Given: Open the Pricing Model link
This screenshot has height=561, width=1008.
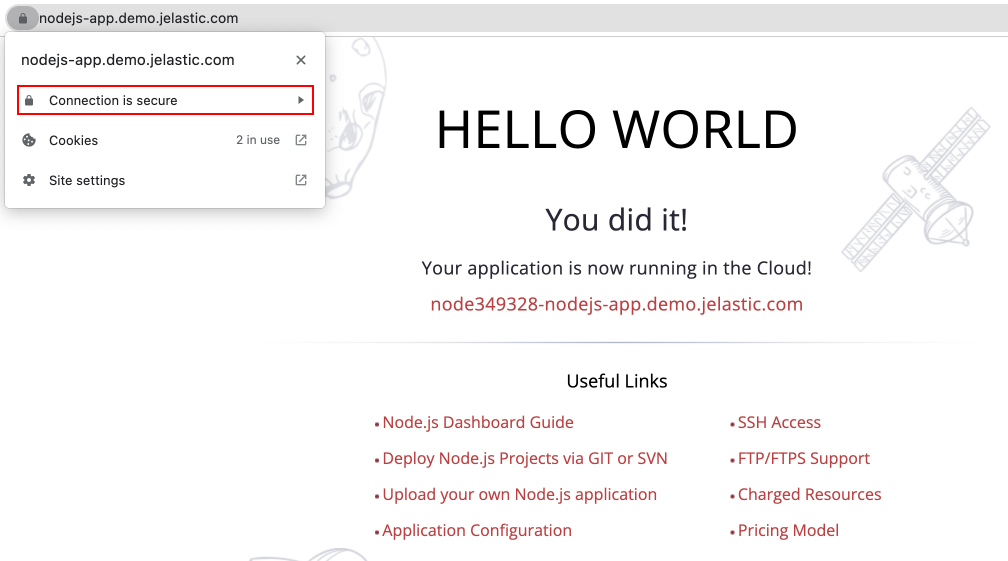Looking at the screenshot, I should pyautogui.click(x=788, y=530).
